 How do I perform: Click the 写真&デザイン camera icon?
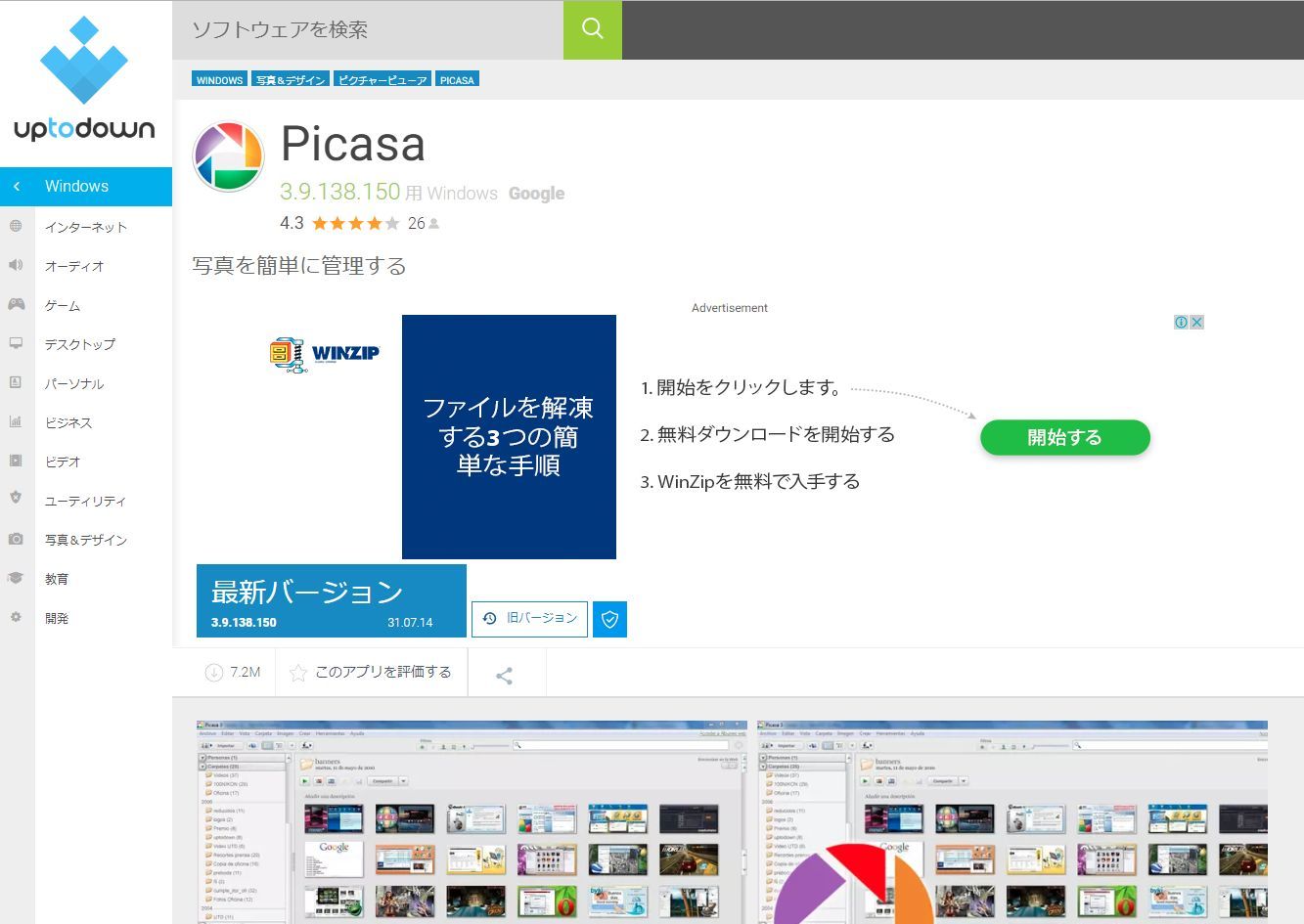point(16,539)
